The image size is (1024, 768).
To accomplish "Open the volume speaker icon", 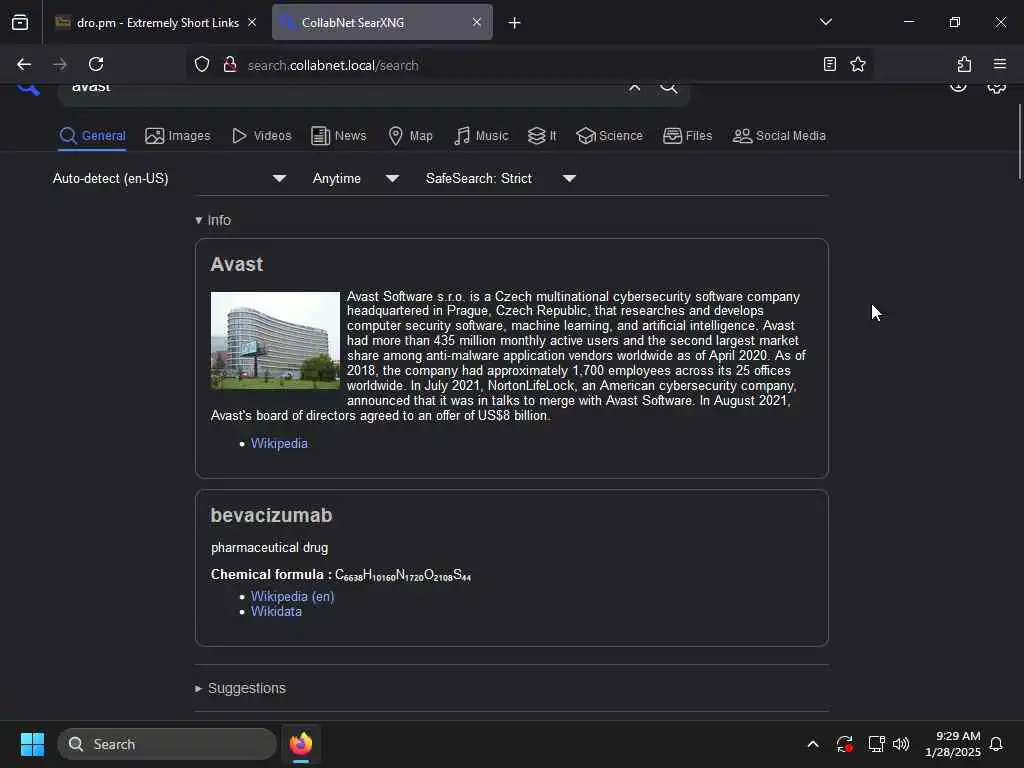I will [901, 744].
